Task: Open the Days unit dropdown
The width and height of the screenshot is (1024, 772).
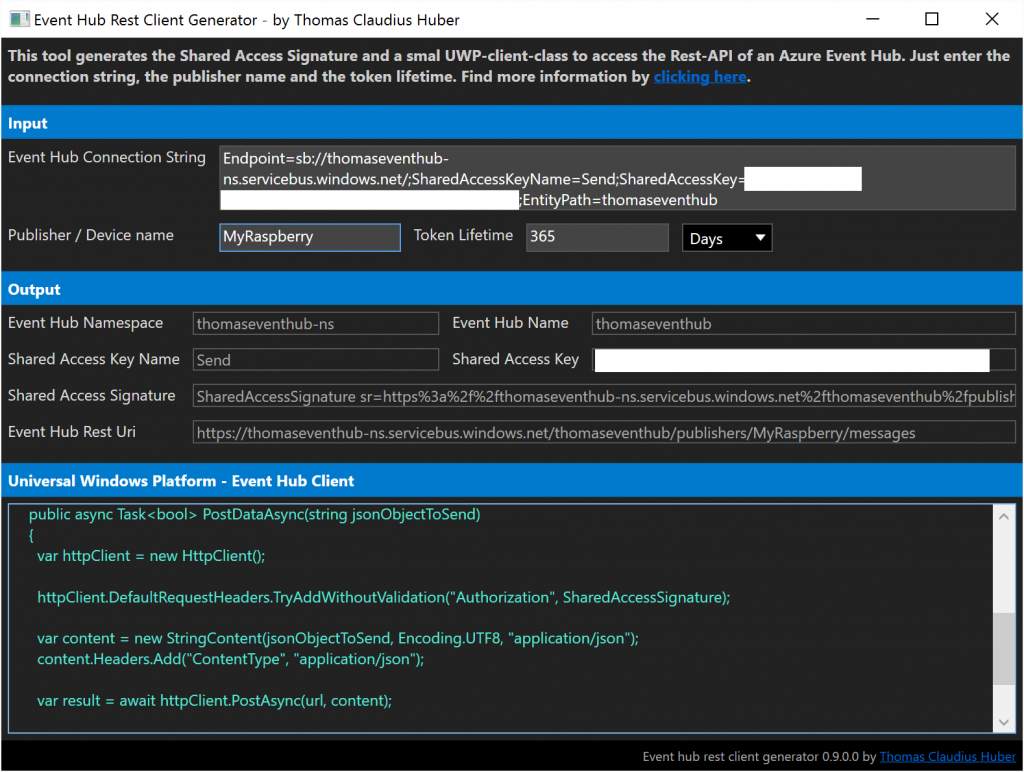Action: pyautogui.click(x=727, y=237)
